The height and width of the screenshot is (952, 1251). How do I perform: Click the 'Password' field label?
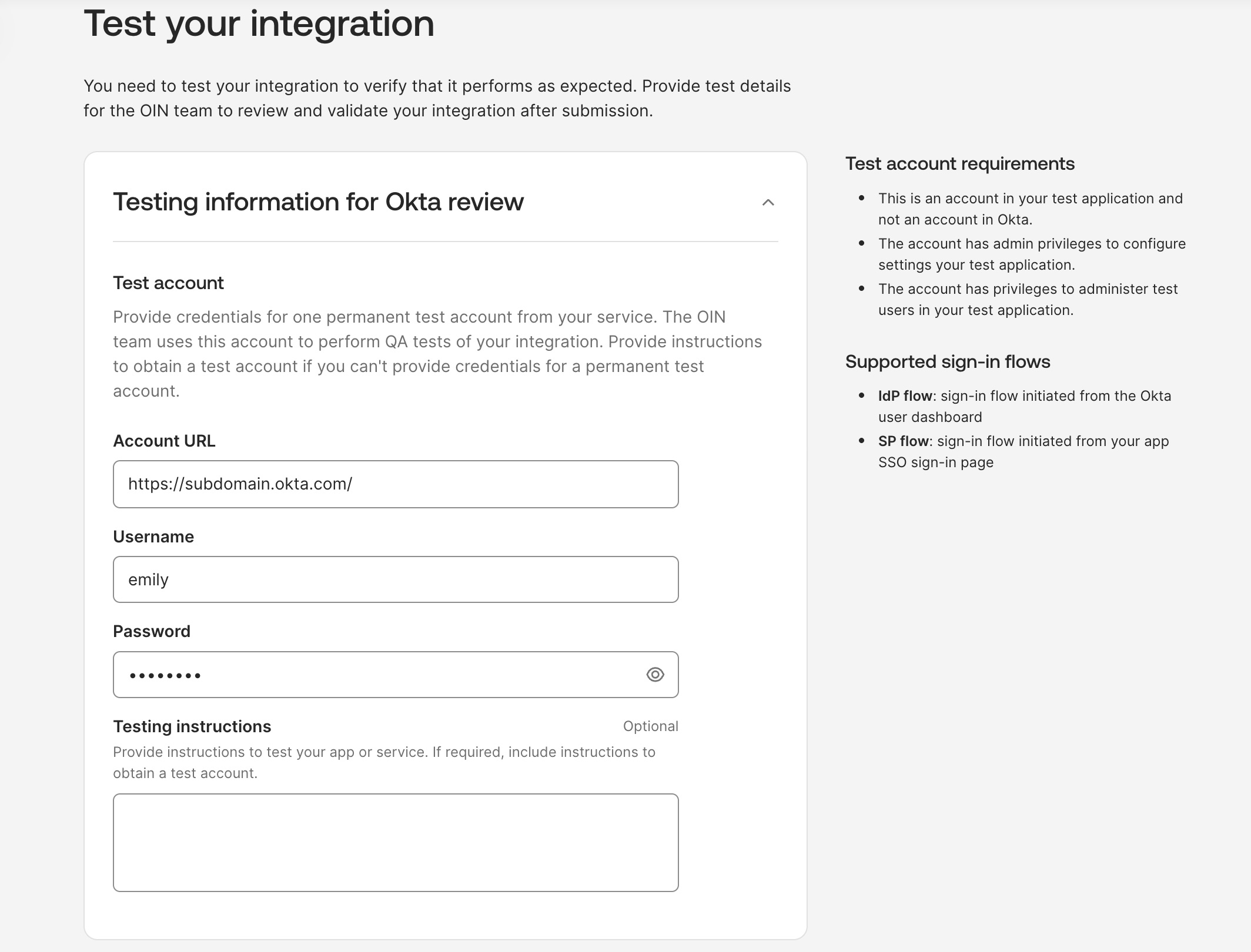pyautogui.click(x=152, y=631)
